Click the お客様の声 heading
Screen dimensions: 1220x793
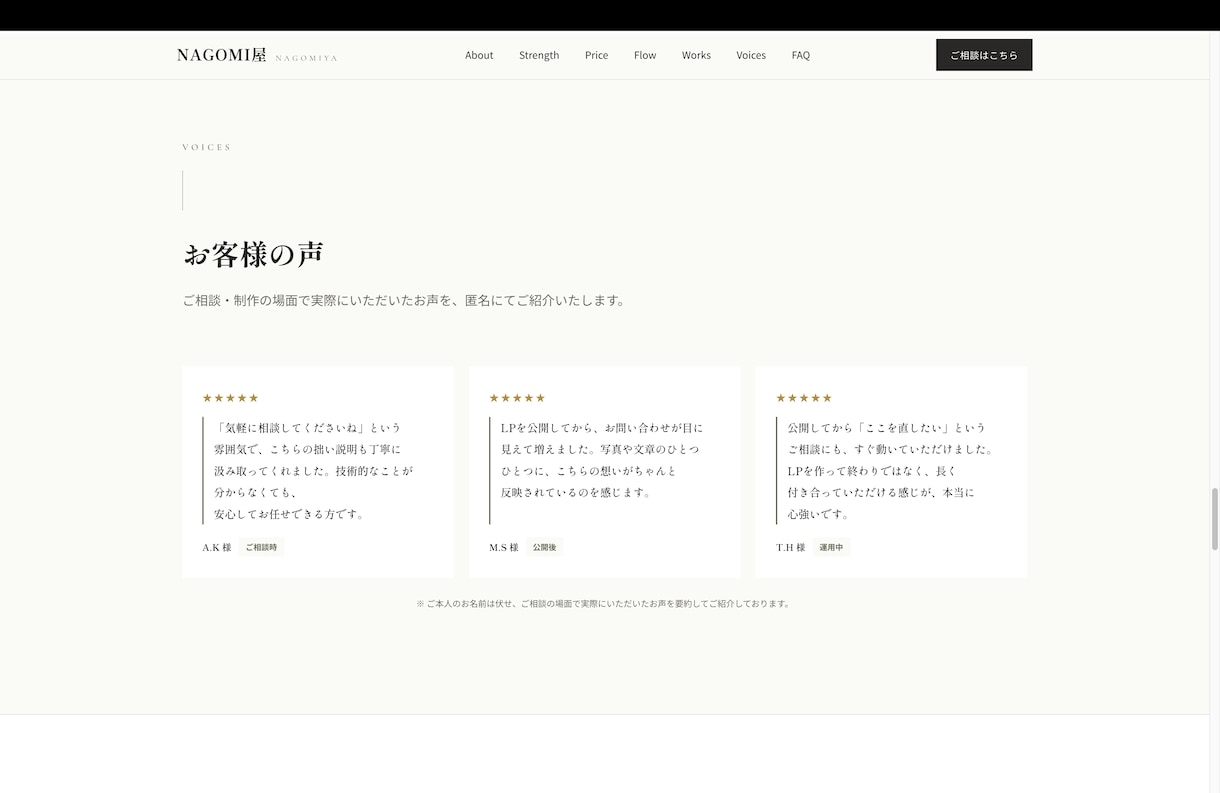tap(253, 254)
